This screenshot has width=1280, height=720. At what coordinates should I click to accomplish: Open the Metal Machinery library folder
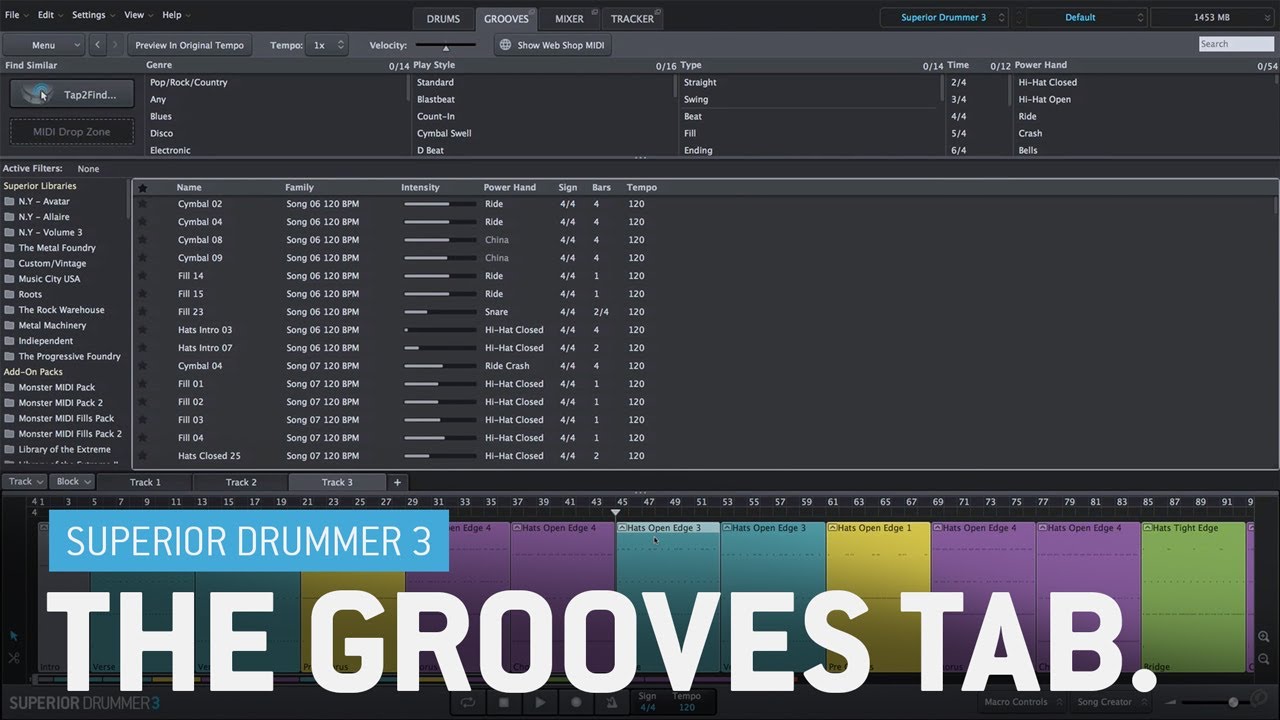(45, 325)
